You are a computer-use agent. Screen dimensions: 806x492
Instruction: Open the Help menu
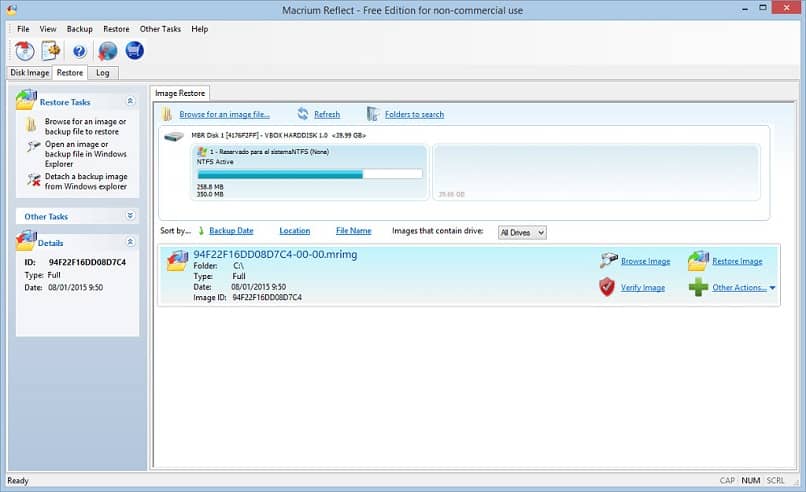[199, 29]
